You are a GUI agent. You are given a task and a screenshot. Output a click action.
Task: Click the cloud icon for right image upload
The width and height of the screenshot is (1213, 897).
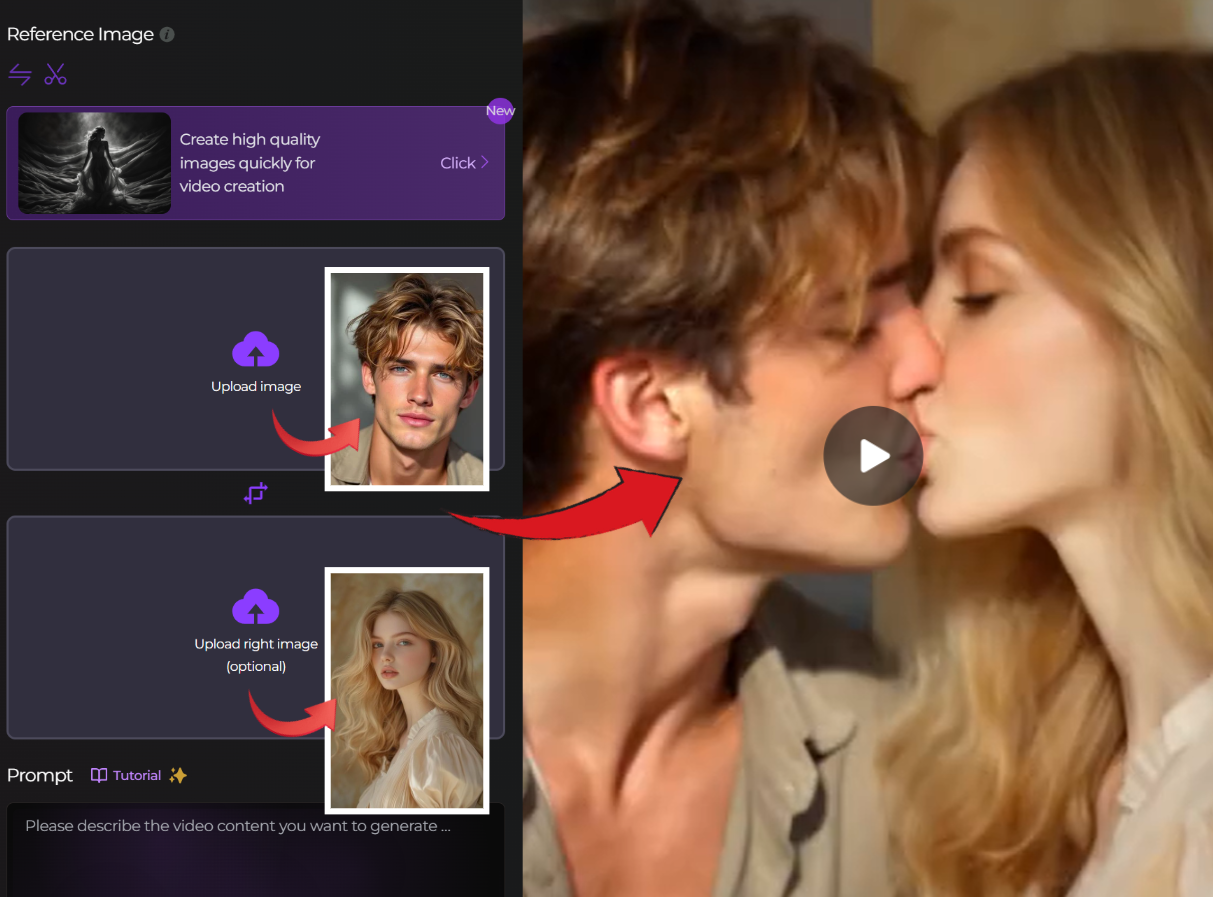tap(256, 607)
